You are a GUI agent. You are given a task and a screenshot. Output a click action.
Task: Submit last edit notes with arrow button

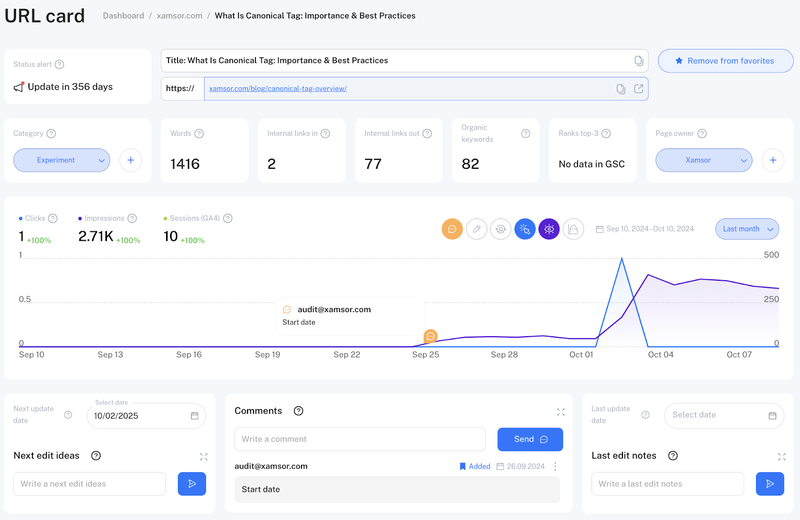[x=770, y=484]
